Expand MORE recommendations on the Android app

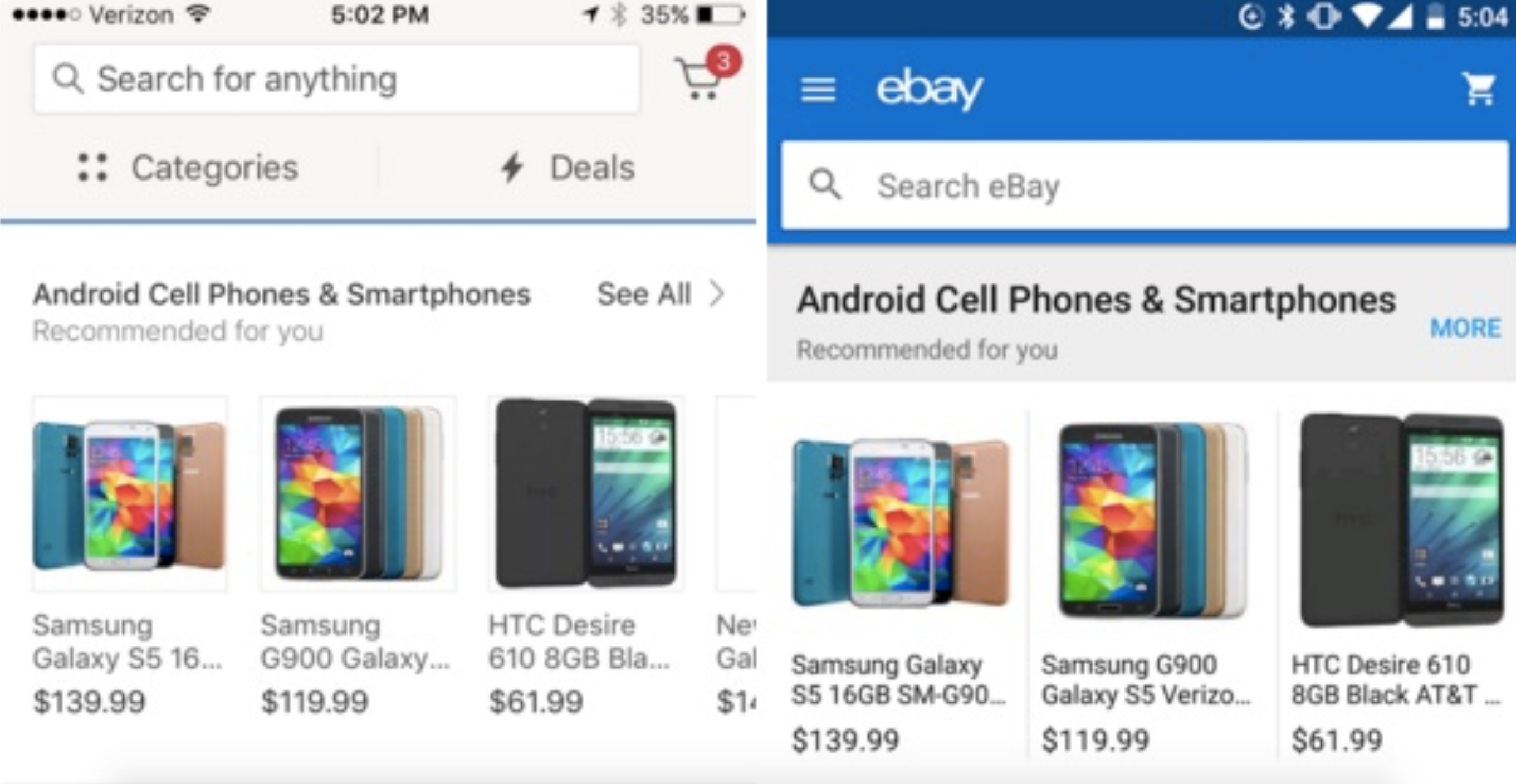coord(1465,329)
